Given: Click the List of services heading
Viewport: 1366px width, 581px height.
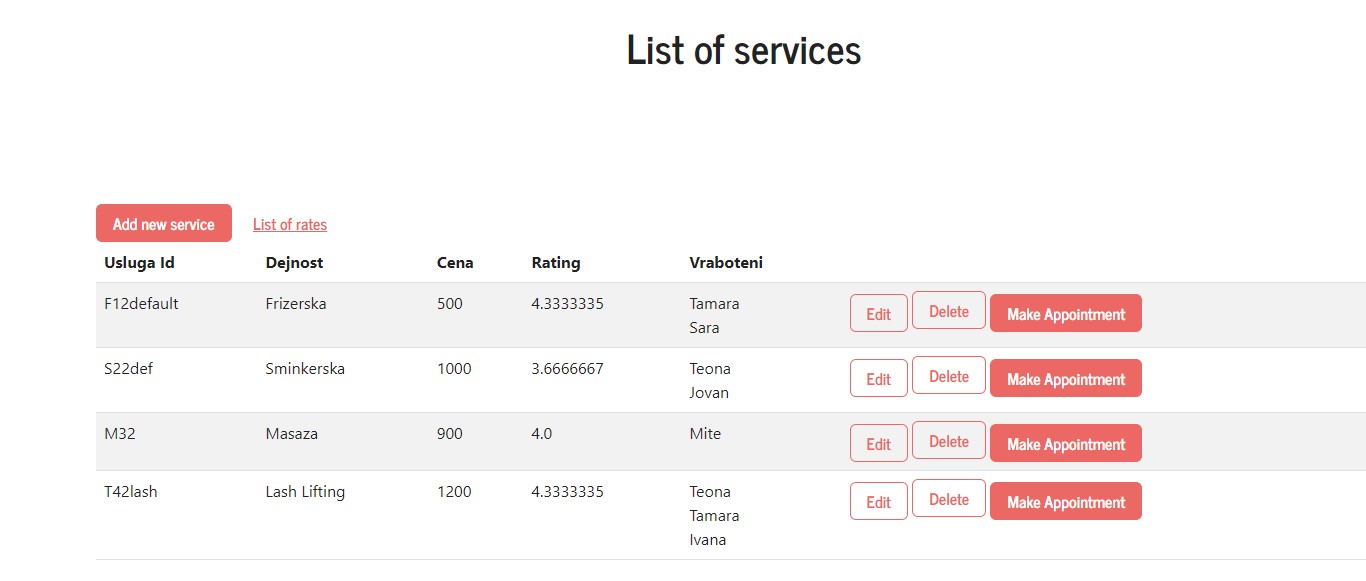Looking at the screenshot, I should pyautogui.click(x=743, y=50).
